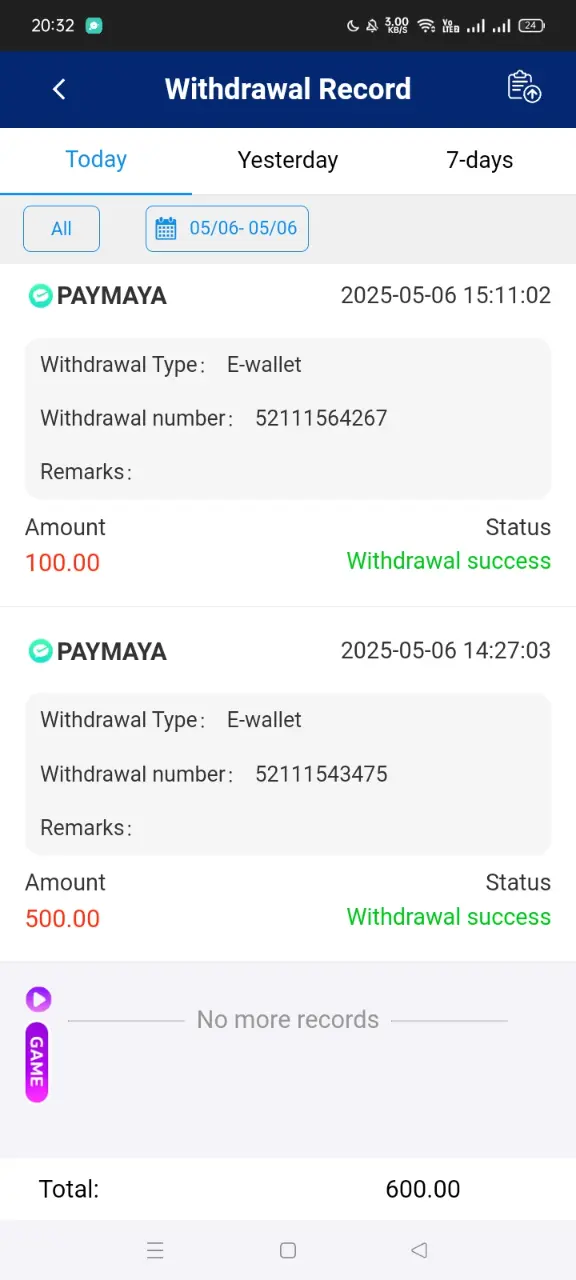Tap the Withdrawal success status of 100.00 record
576x1280 pixels.
click(x=449, y=561)
